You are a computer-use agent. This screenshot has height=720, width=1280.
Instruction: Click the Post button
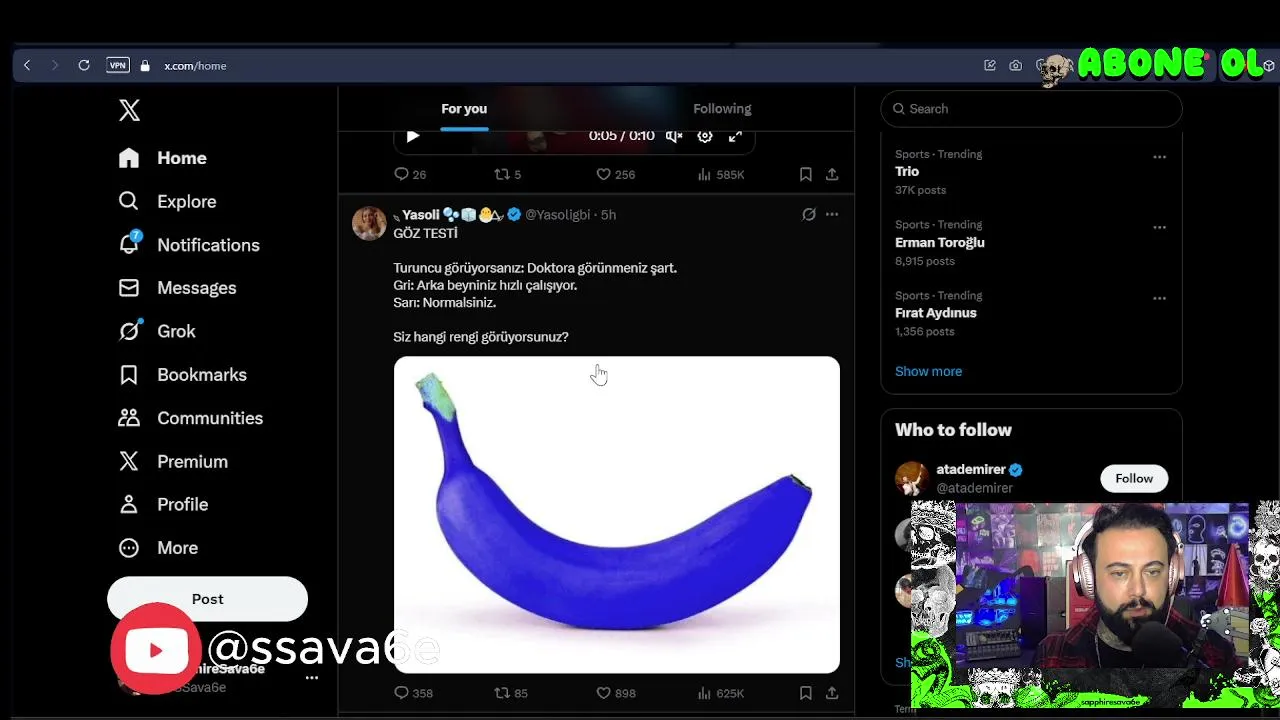pos(207,599)
